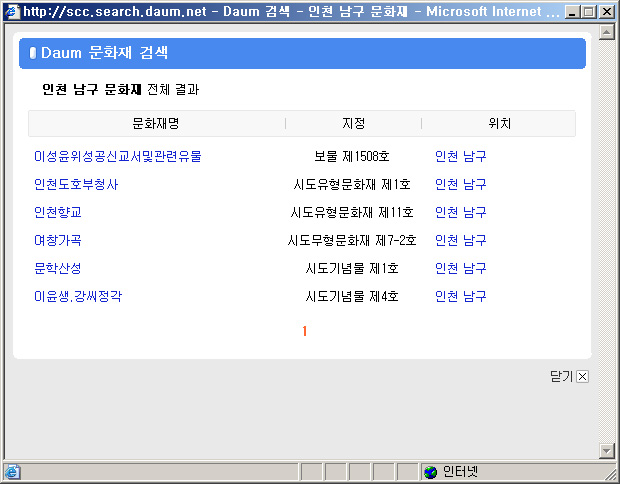Click 인천 남구 location in 시도유형문화재 제1호 row
Viewport: 620px width, 484px height.
pos(460,184)
